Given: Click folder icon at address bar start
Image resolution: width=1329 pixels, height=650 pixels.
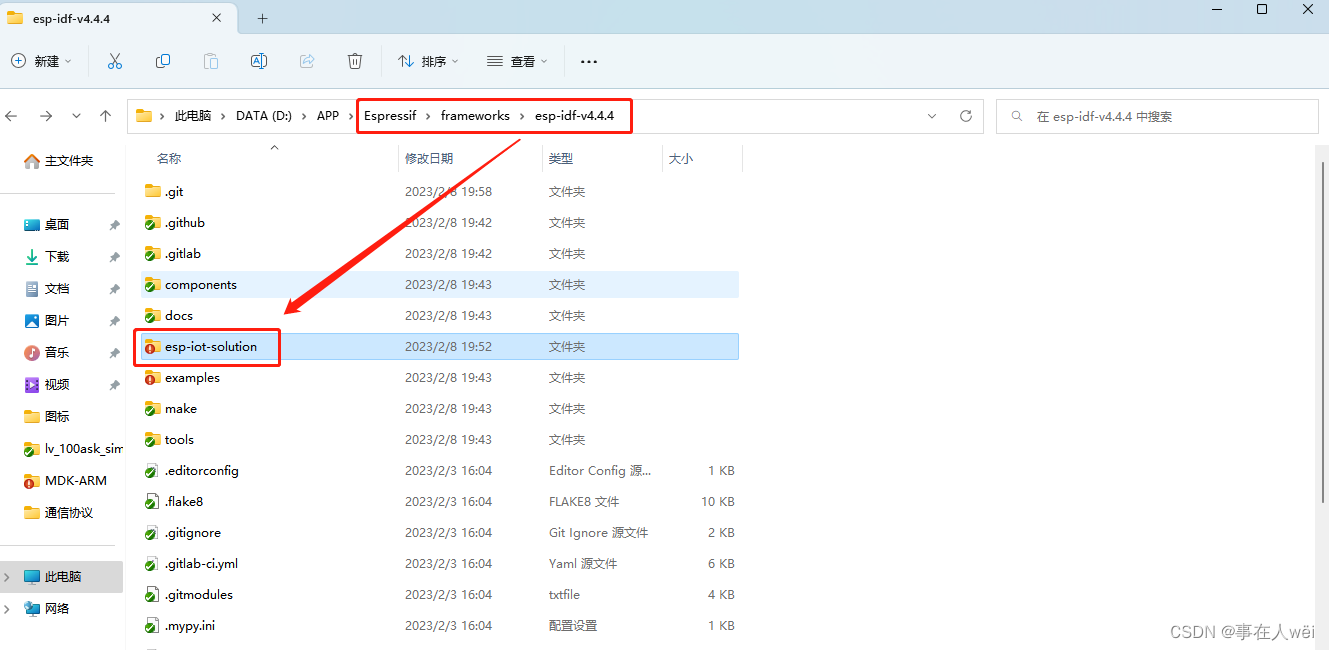Looking at the screenshot, I should click(x=143, y=116).
